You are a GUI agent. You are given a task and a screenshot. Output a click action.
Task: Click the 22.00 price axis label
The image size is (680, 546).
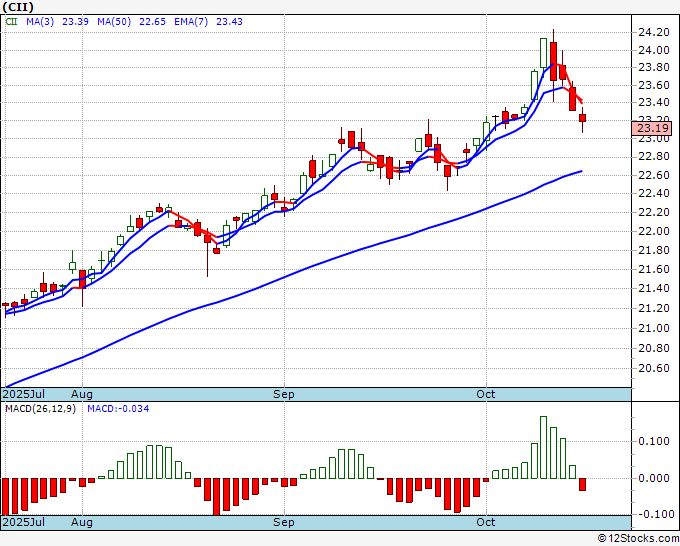click(654, 231)
